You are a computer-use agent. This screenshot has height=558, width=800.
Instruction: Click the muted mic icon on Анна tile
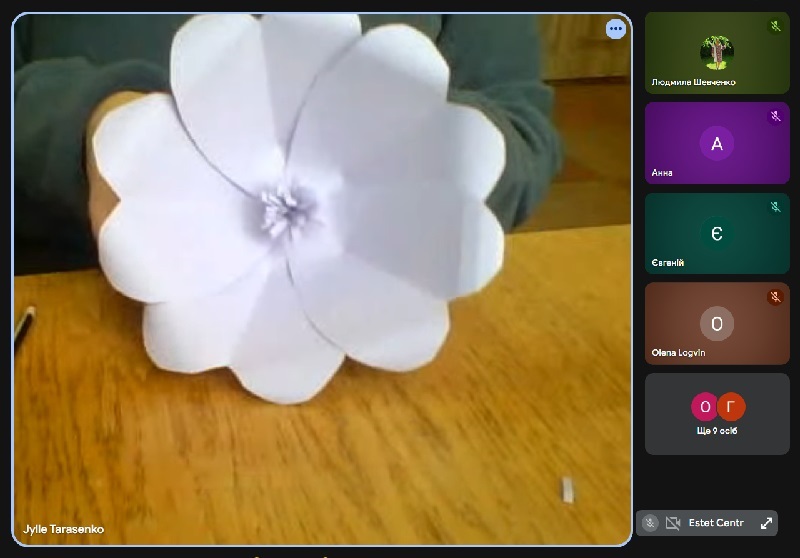pyautogui.click(x=775, y=117)
